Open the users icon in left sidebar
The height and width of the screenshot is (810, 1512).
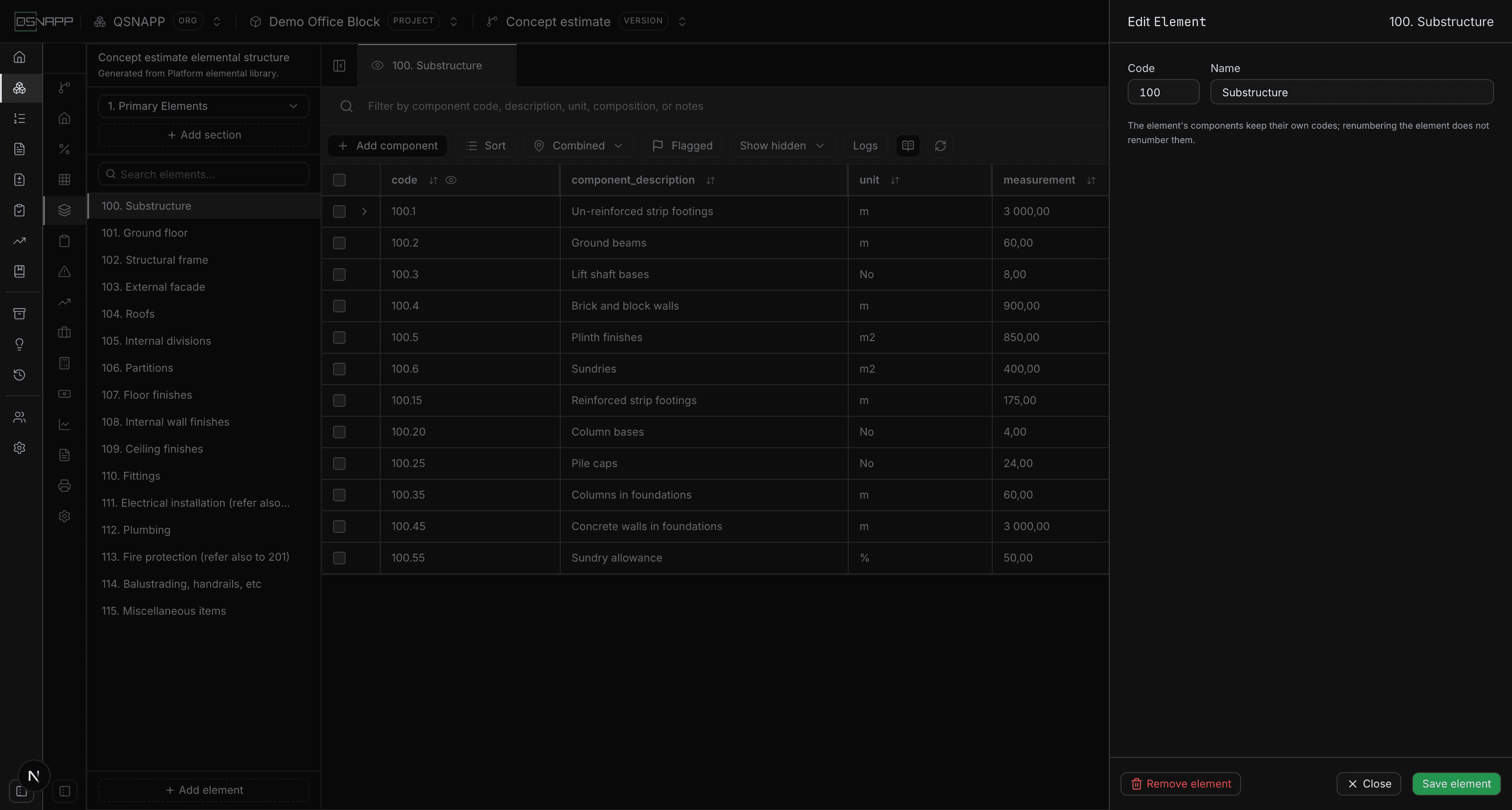click(x=19, y=417)
